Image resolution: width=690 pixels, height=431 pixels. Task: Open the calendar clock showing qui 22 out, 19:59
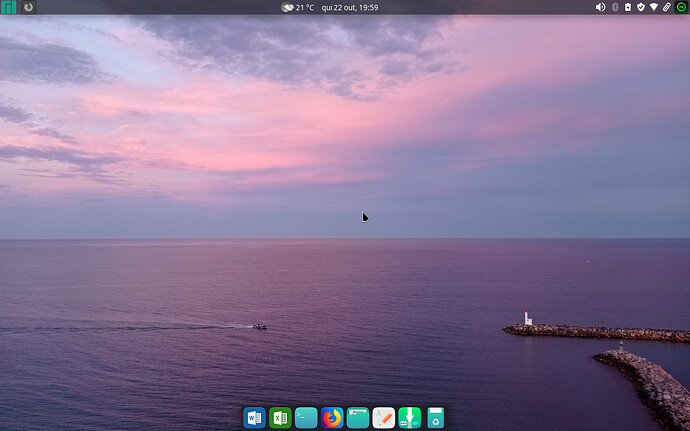350,7
